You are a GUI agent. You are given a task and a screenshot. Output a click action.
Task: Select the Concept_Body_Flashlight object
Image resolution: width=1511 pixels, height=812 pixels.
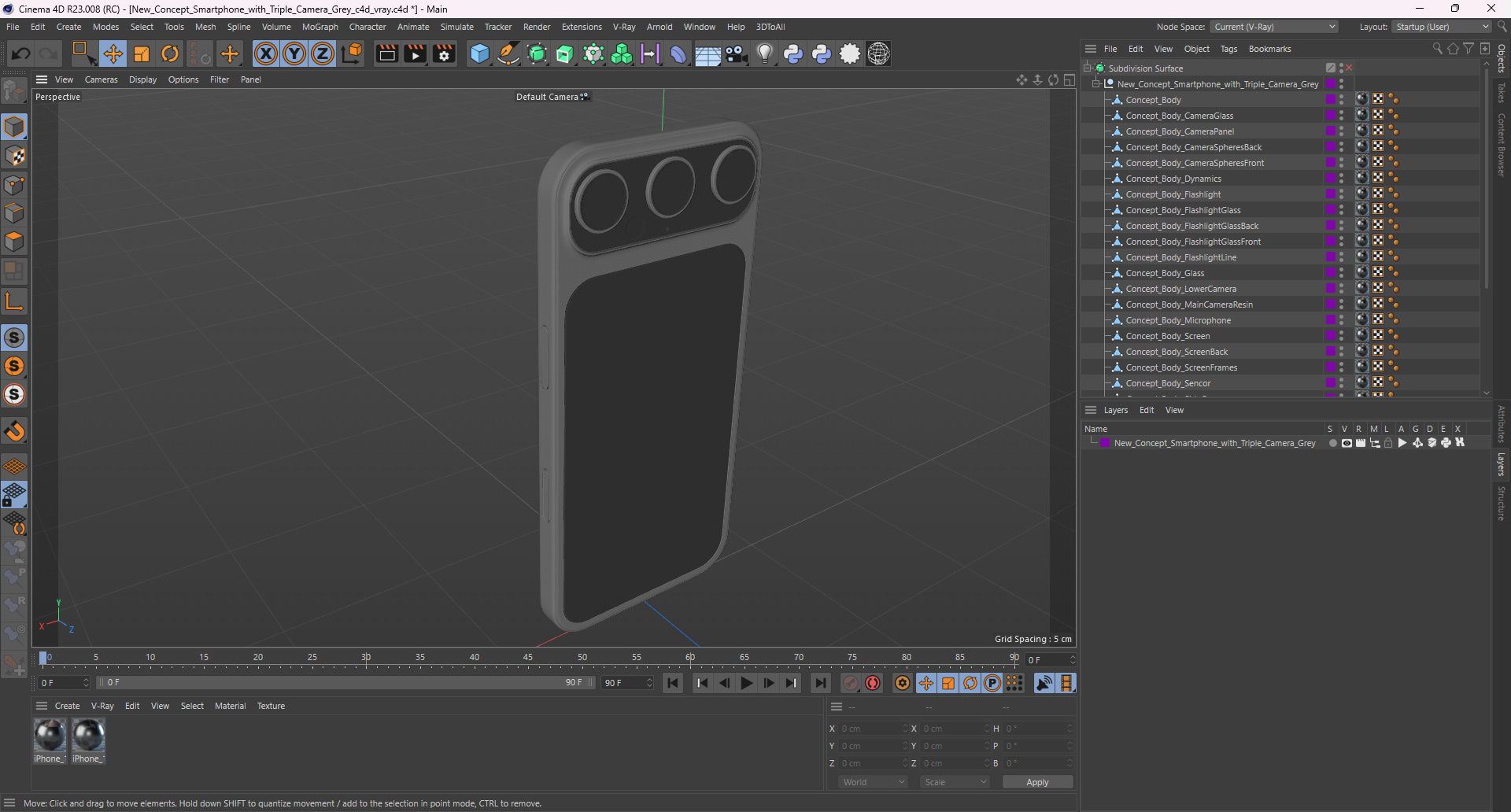pyautogui.click(x=1173, y=194)
